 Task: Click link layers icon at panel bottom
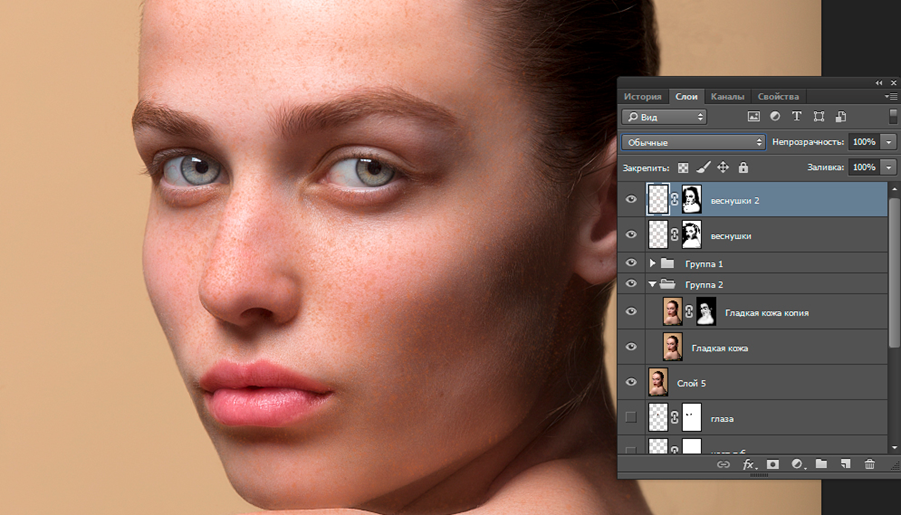click(x=723, y=464)
